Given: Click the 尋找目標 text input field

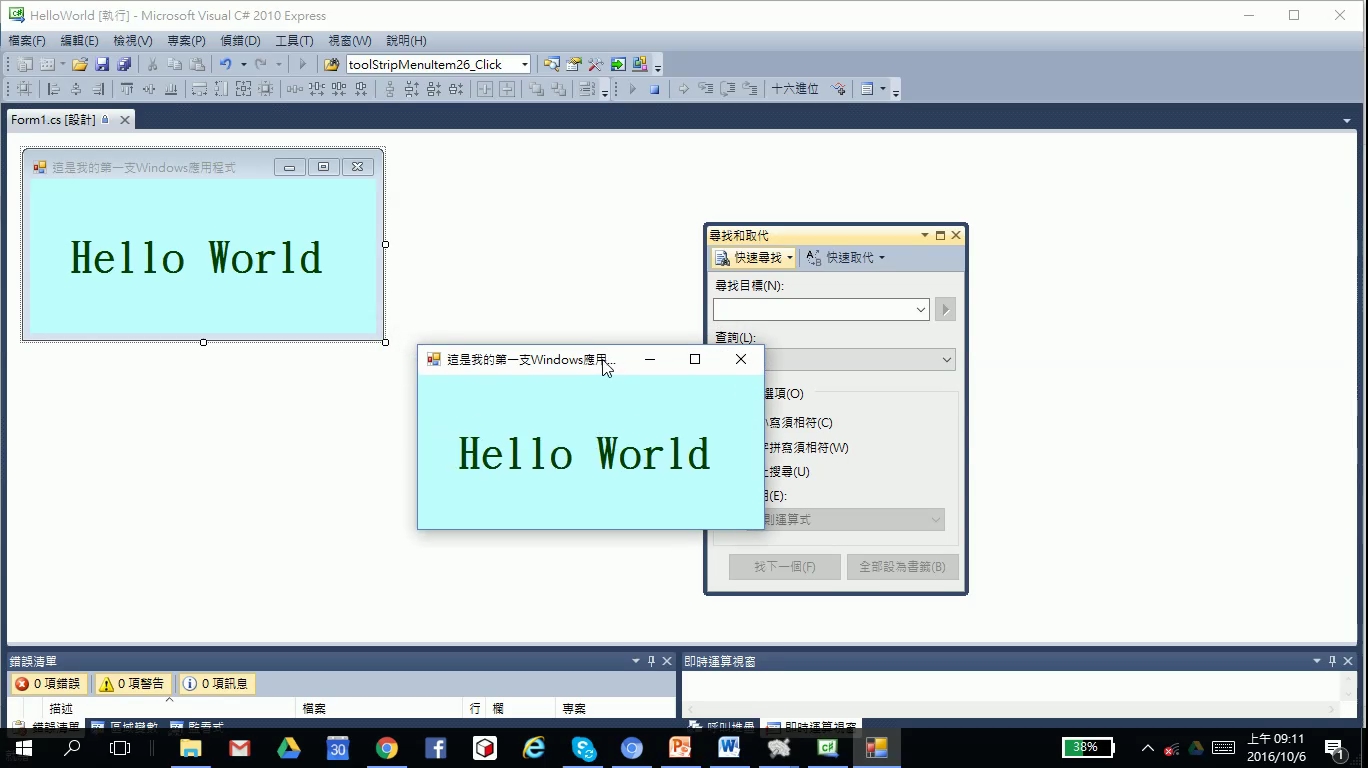Looking at the screenshot, I should tap(813, 310).
